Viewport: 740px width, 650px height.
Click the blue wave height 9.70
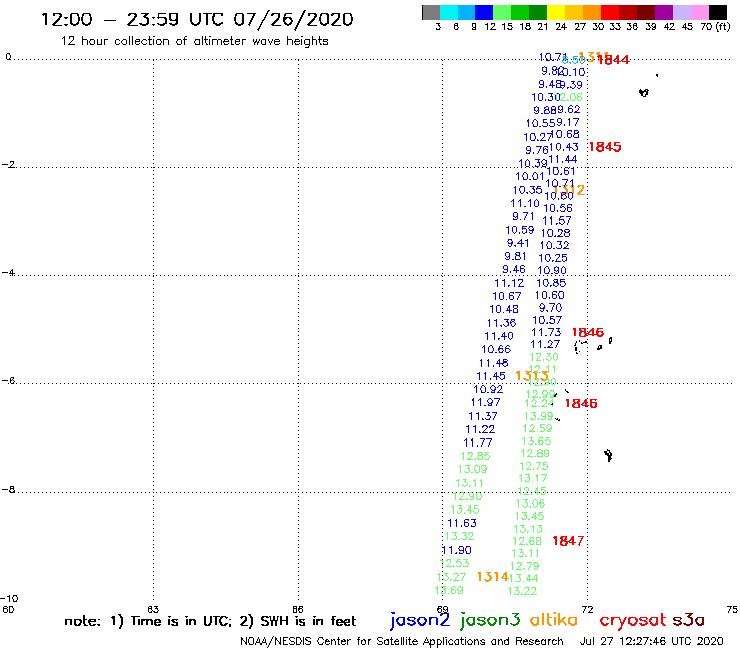click(551, 308)
